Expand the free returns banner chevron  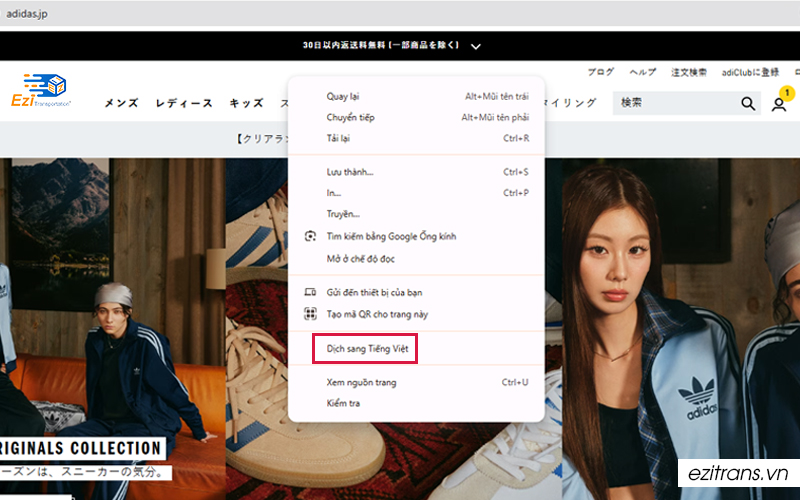click(x=476, y=46)
